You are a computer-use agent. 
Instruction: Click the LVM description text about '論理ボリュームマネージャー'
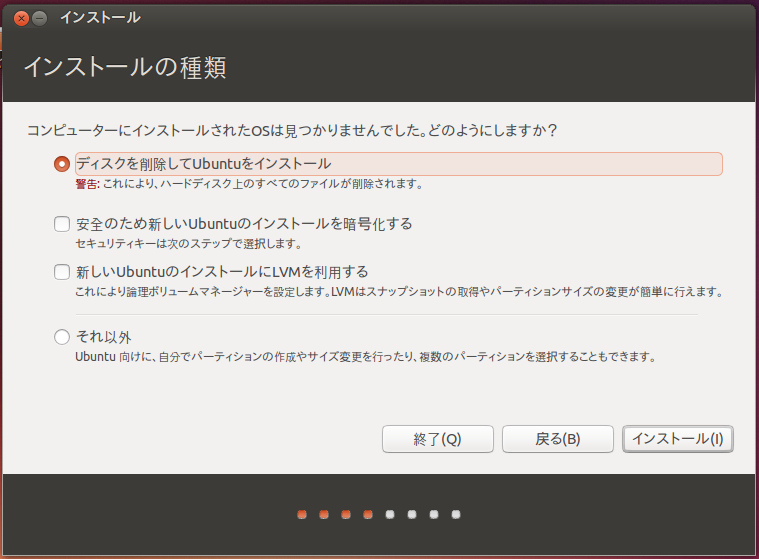[399, 292]
